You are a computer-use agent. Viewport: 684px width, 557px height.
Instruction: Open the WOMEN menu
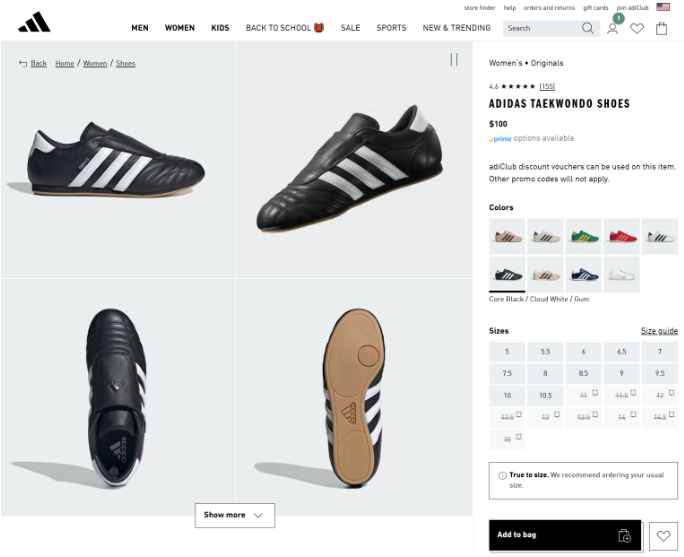[180, 28]
